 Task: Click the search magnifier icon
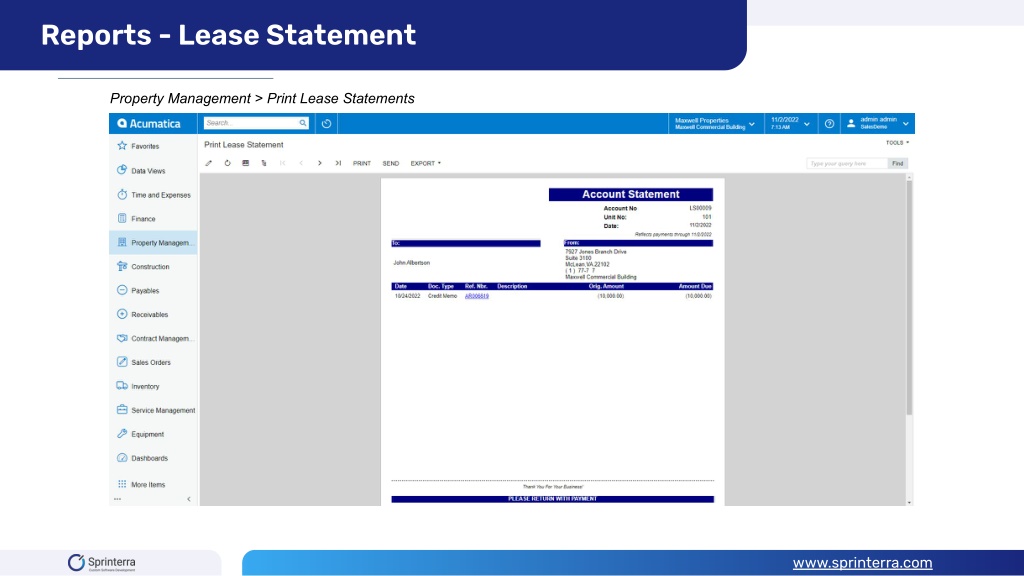(303, 123)
